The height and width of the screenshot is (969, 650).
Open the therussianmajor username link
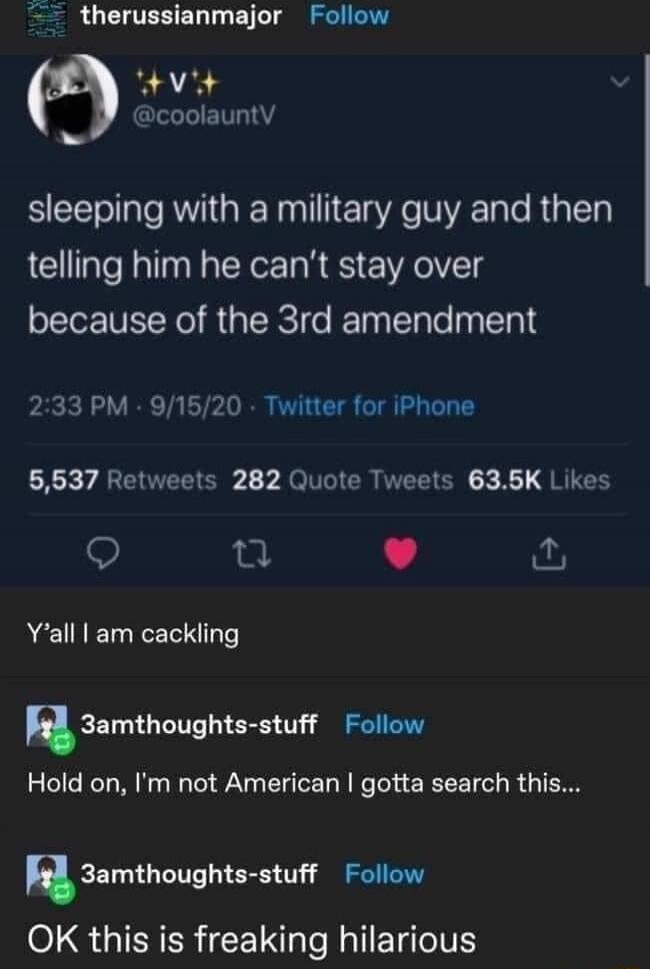click(181, 15)
